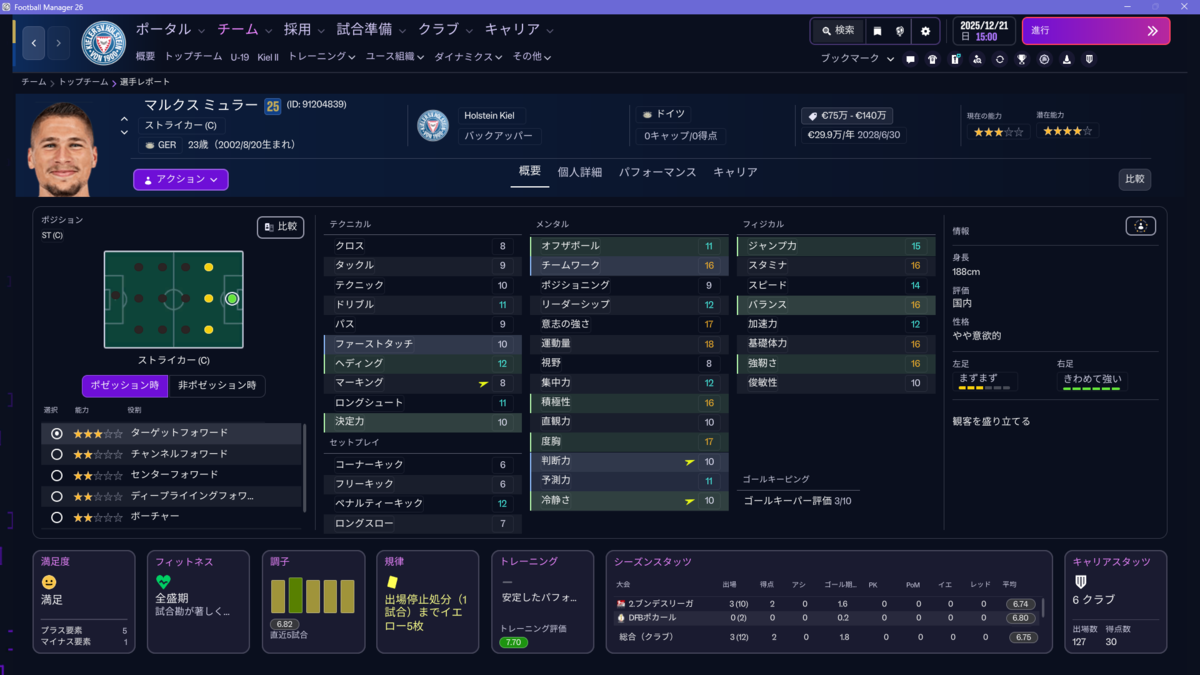Image resolution: width=1200 pixels, height=675 pixels.
Task: Open the Kiel II submenu item
Action: pos(268,57)
